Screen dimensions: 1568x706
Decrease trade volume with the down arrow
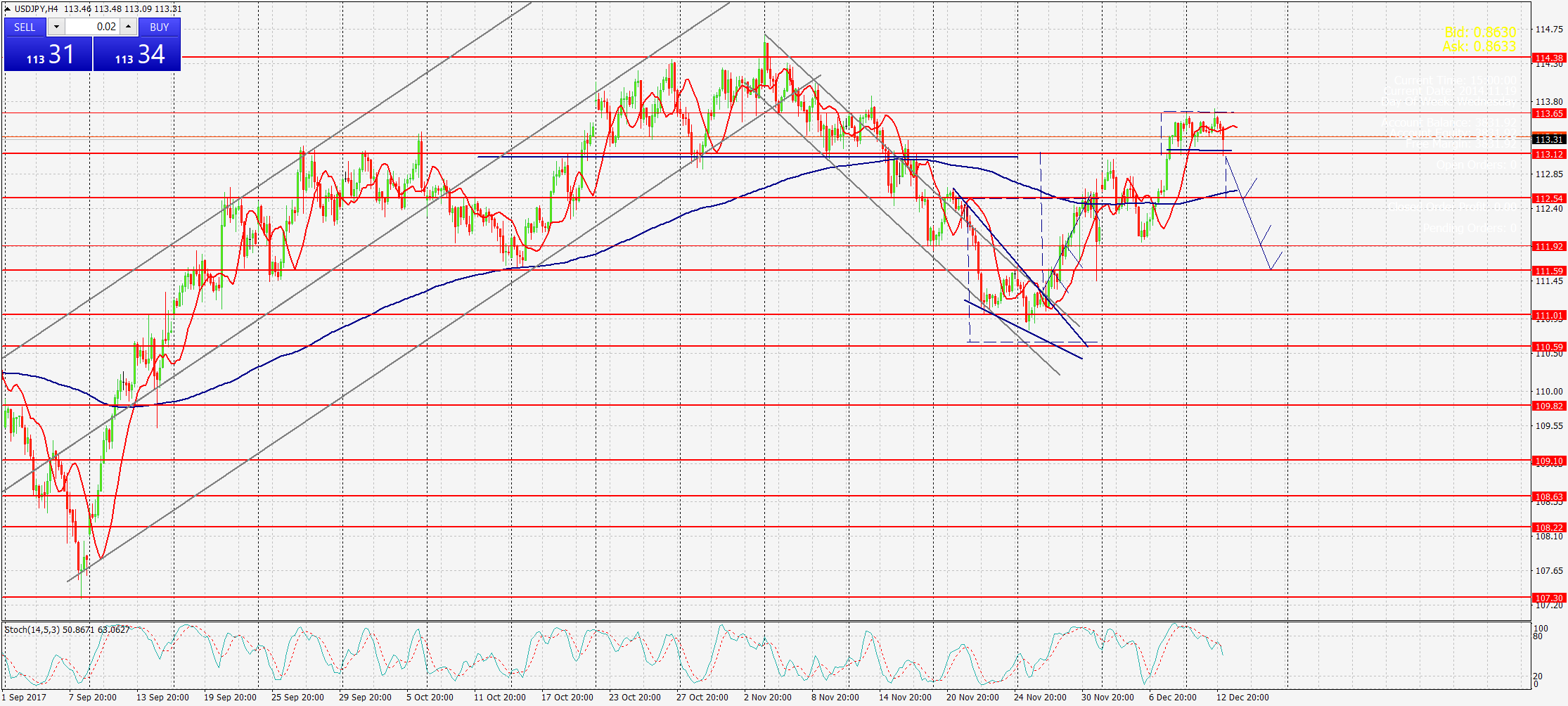coord(56,27)
